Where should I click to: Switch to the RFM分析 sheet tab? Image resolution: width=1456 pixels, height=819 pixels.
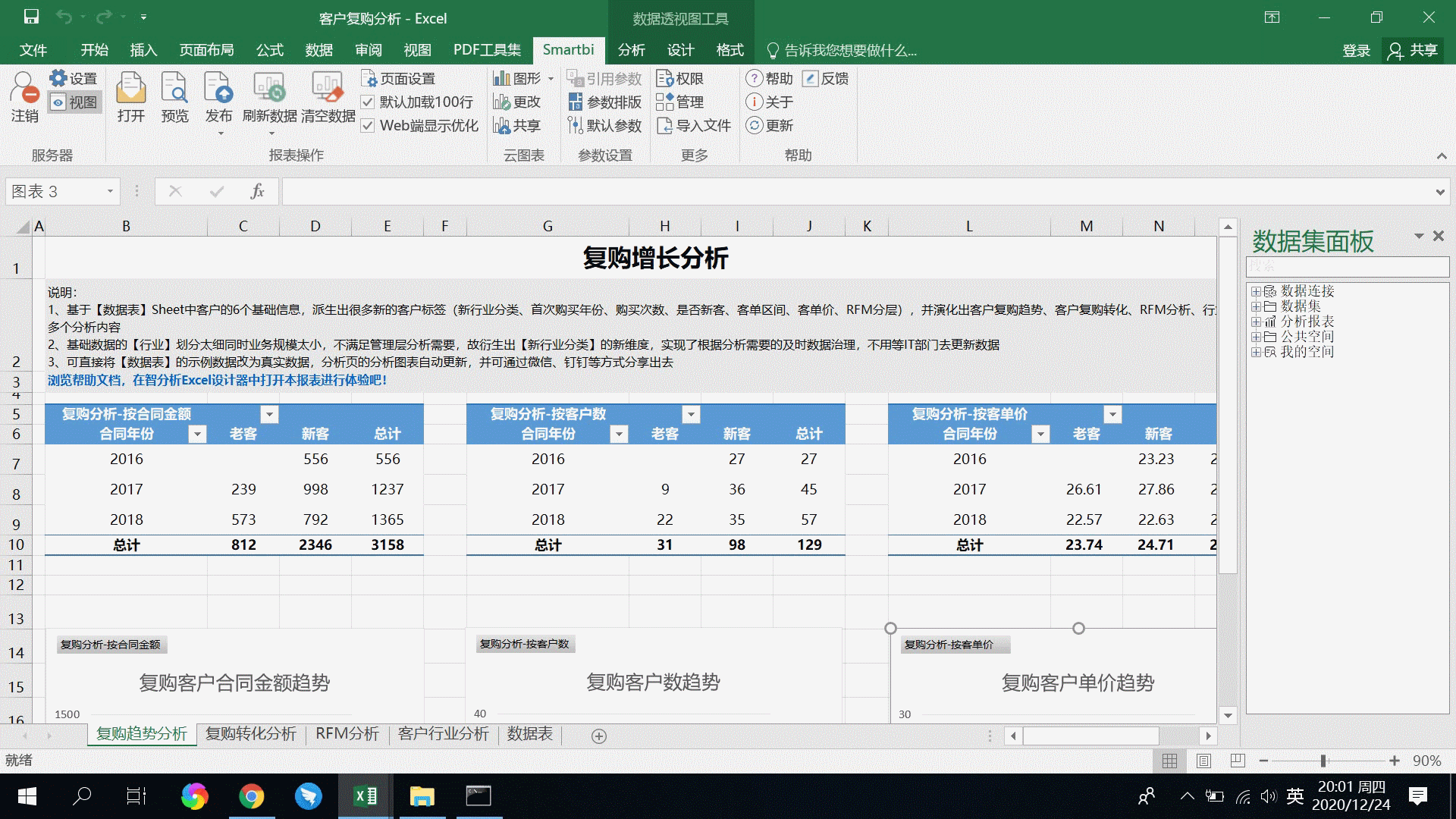347,734
